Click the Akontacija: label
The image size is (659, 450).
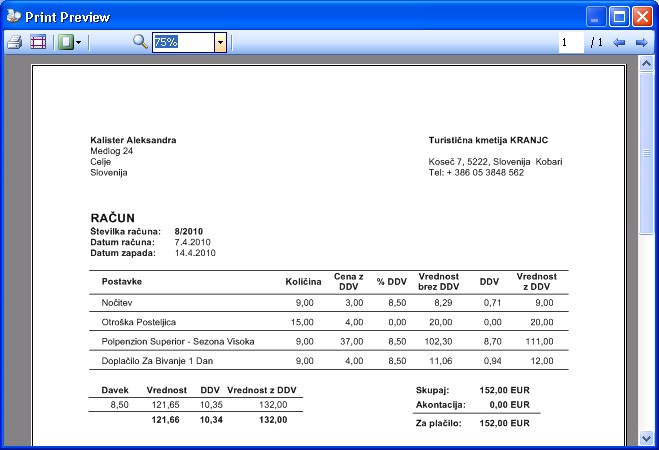pos(440,405)
